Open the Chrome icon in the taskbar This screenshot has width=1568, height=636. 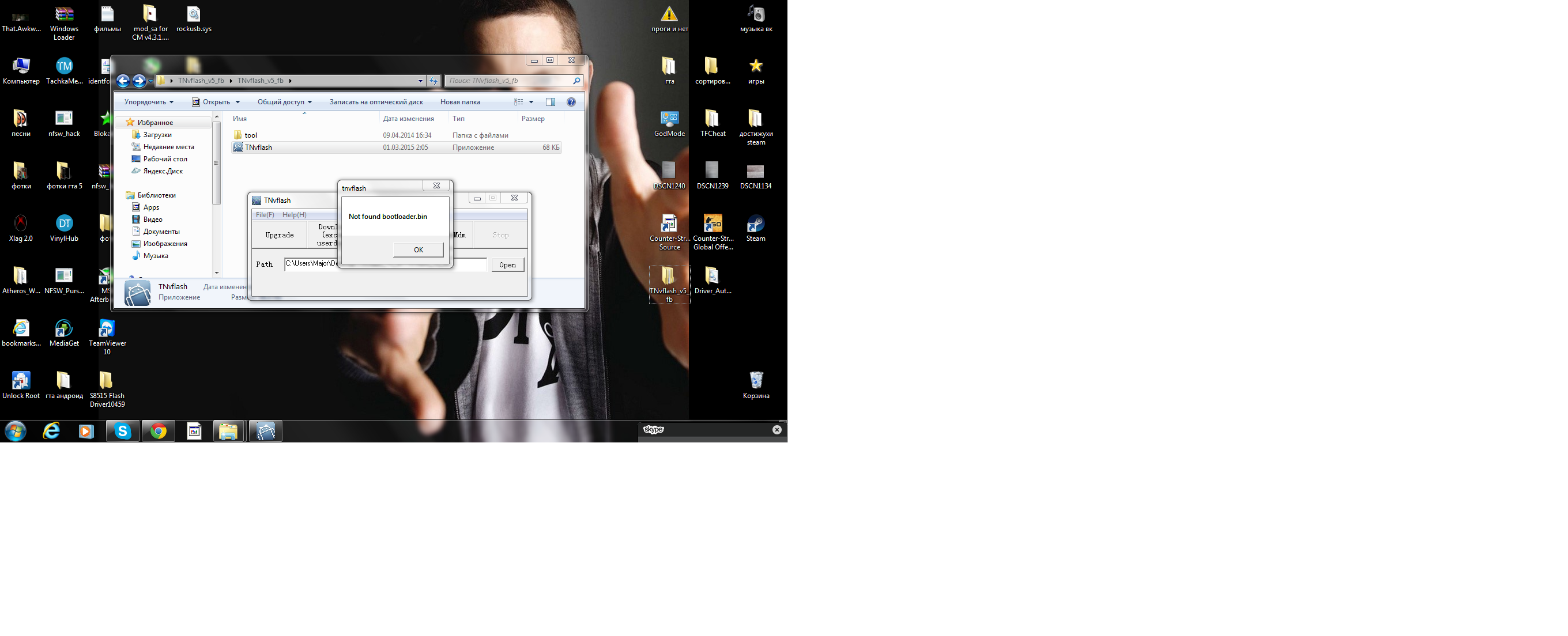159,431
